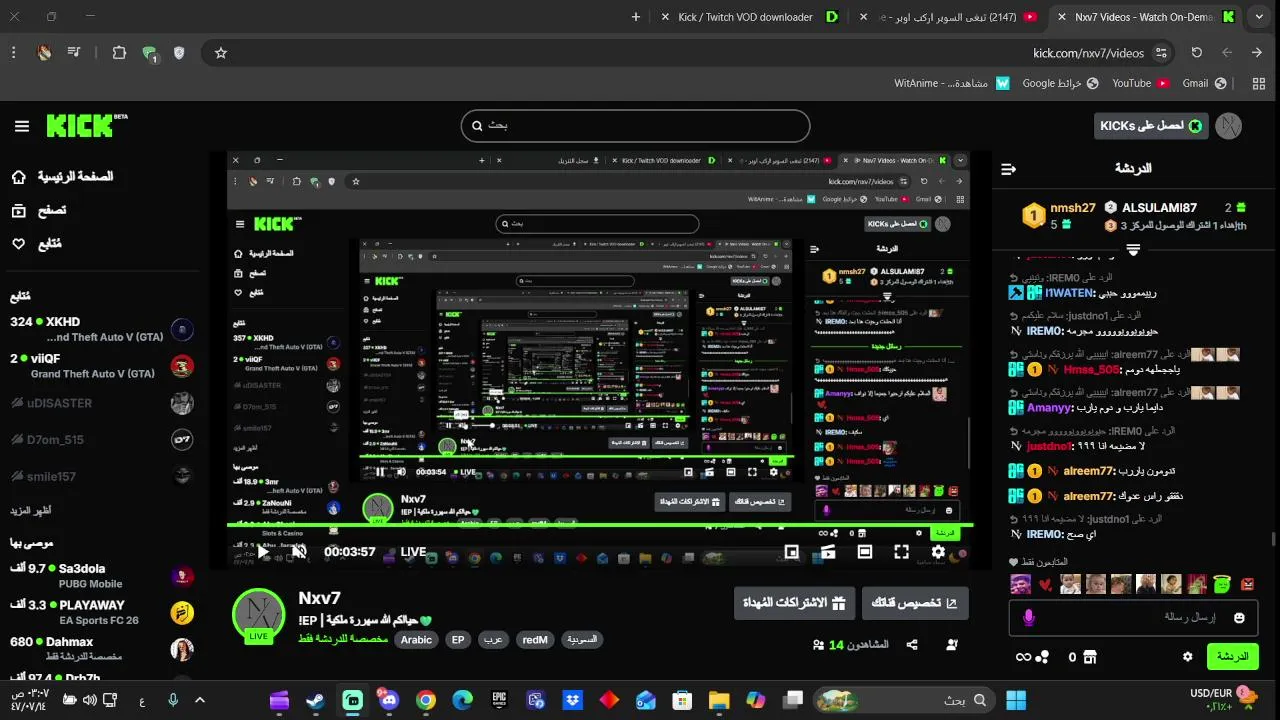Open the chat emoji picker

pyautogui.click(x=1240, y=618)
